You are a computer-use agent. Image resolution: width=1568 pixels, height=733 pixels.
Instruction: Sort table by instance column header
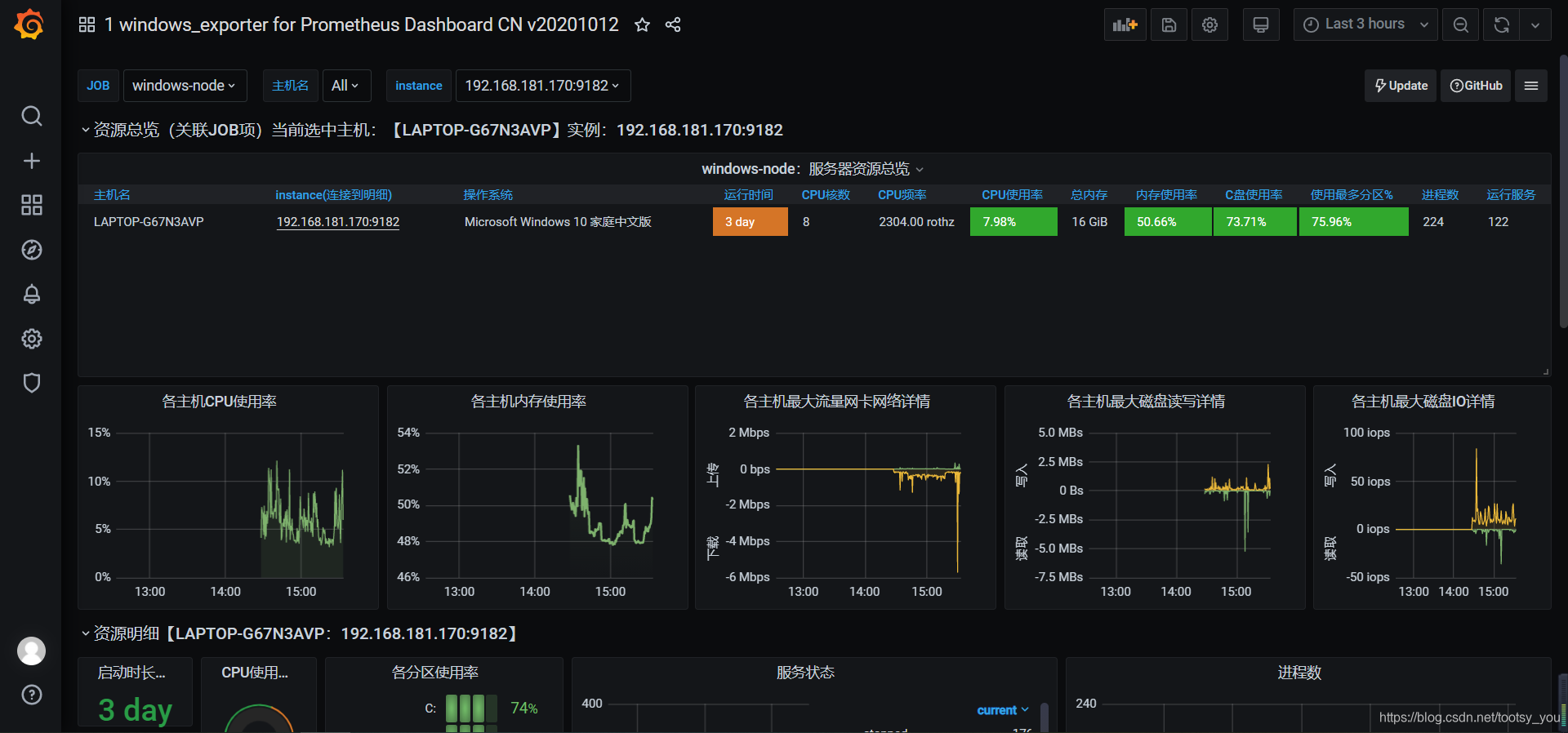coord(333,195)
